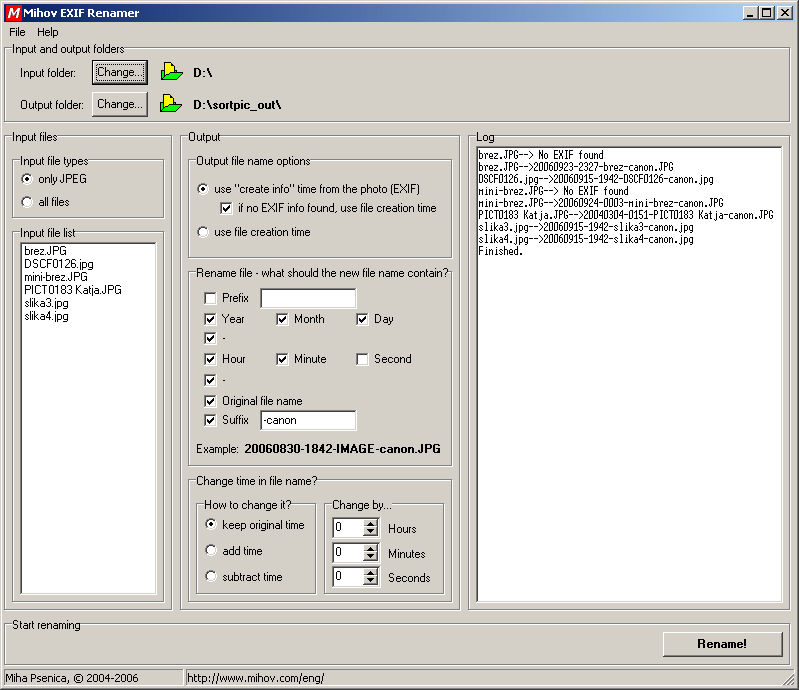Click Change button for Input folder

(120, 72)
